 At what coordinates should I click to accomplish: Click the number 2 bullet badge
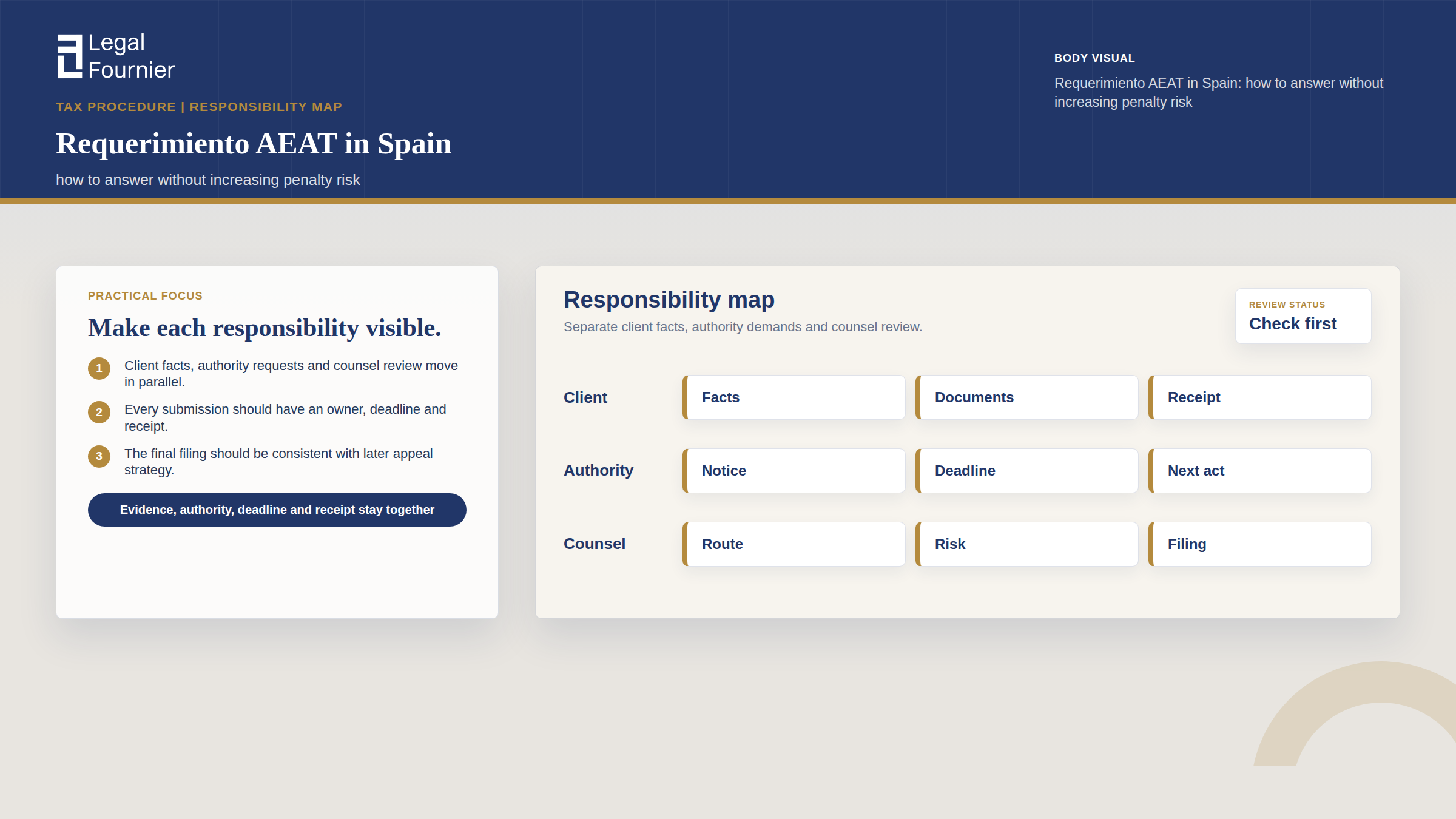[99, 413]
